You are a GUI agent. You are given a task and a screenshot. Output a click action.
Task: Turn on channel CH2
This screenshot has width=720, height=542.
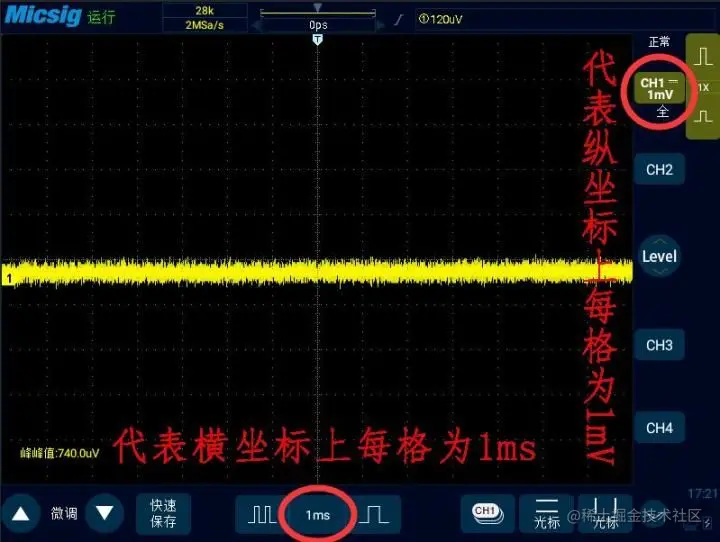click(659, 169)
